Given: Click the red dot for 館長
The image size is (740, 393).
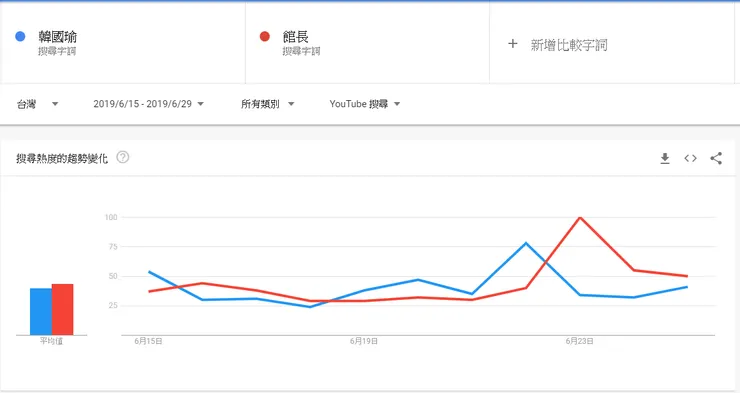Looking at the screenshot, I should pyautogui.click(x=265, y=36).
